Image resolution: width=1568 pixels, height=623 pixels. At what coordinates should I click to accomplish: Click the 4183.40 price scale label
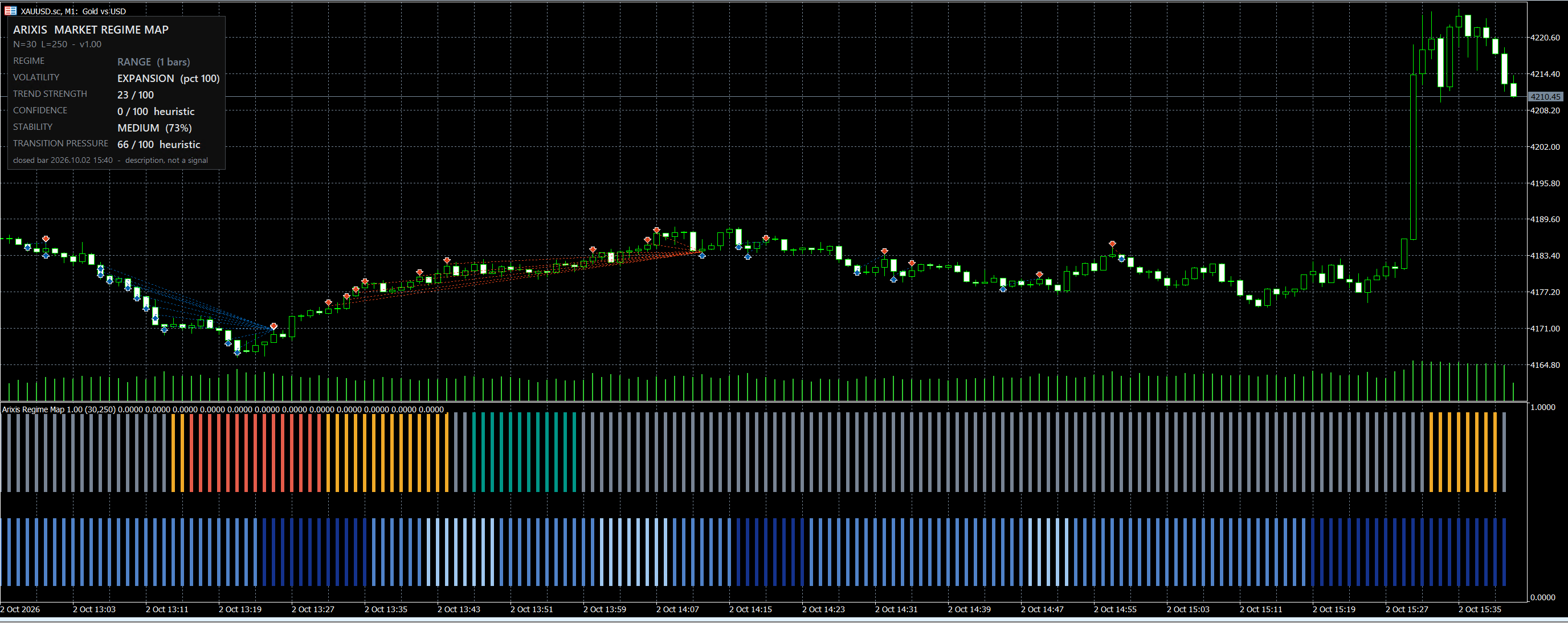pyautogui.click(x=1545, y=256)
